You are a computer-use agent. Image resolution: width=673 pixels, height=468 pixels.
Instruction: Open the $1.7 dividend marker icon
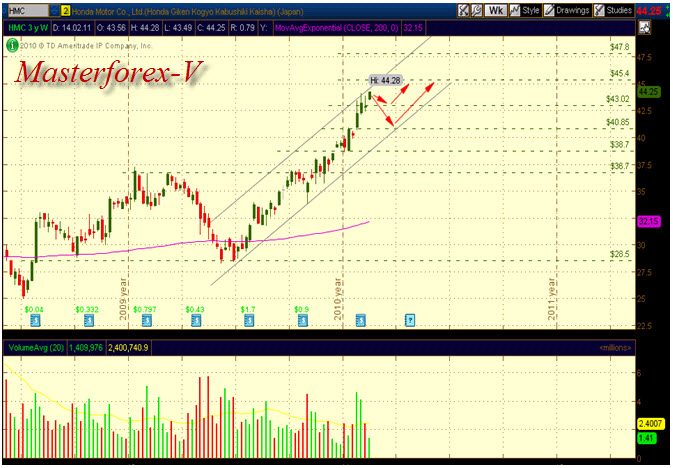click(249, 320)
